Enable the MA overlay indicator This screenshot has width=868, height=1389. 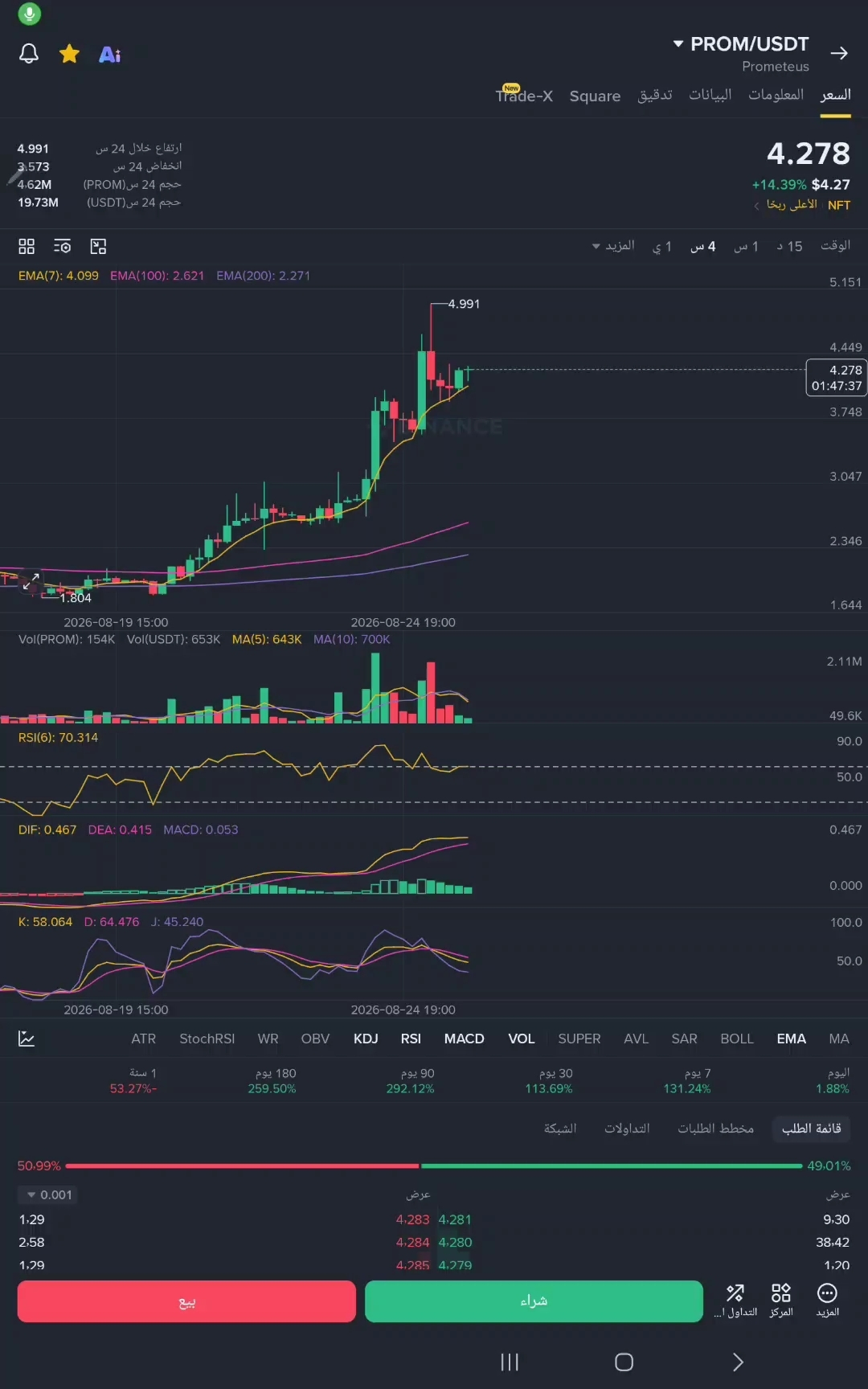839,1039
